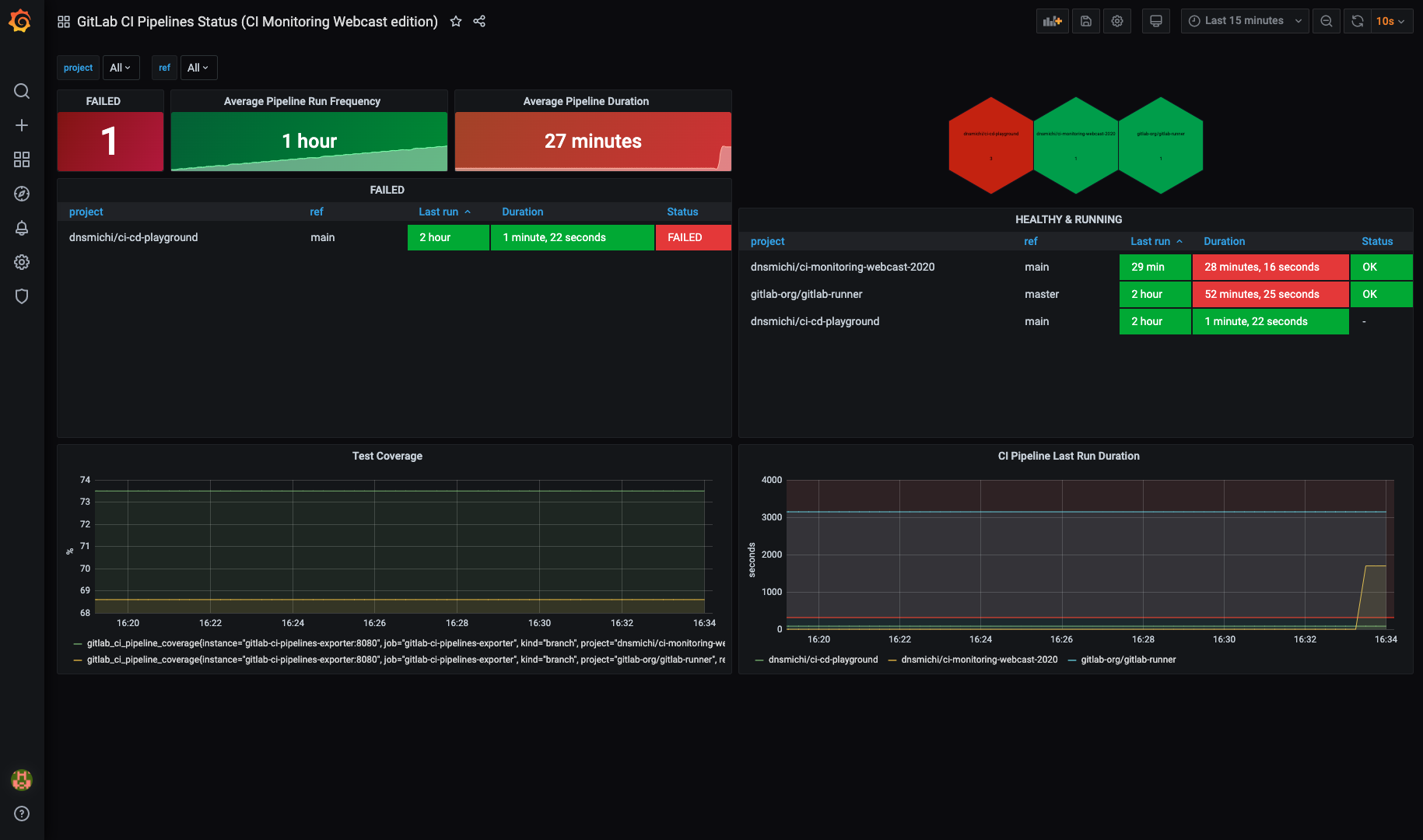Open the Explore compass icon
The image size is (1423, 840).
22,194
